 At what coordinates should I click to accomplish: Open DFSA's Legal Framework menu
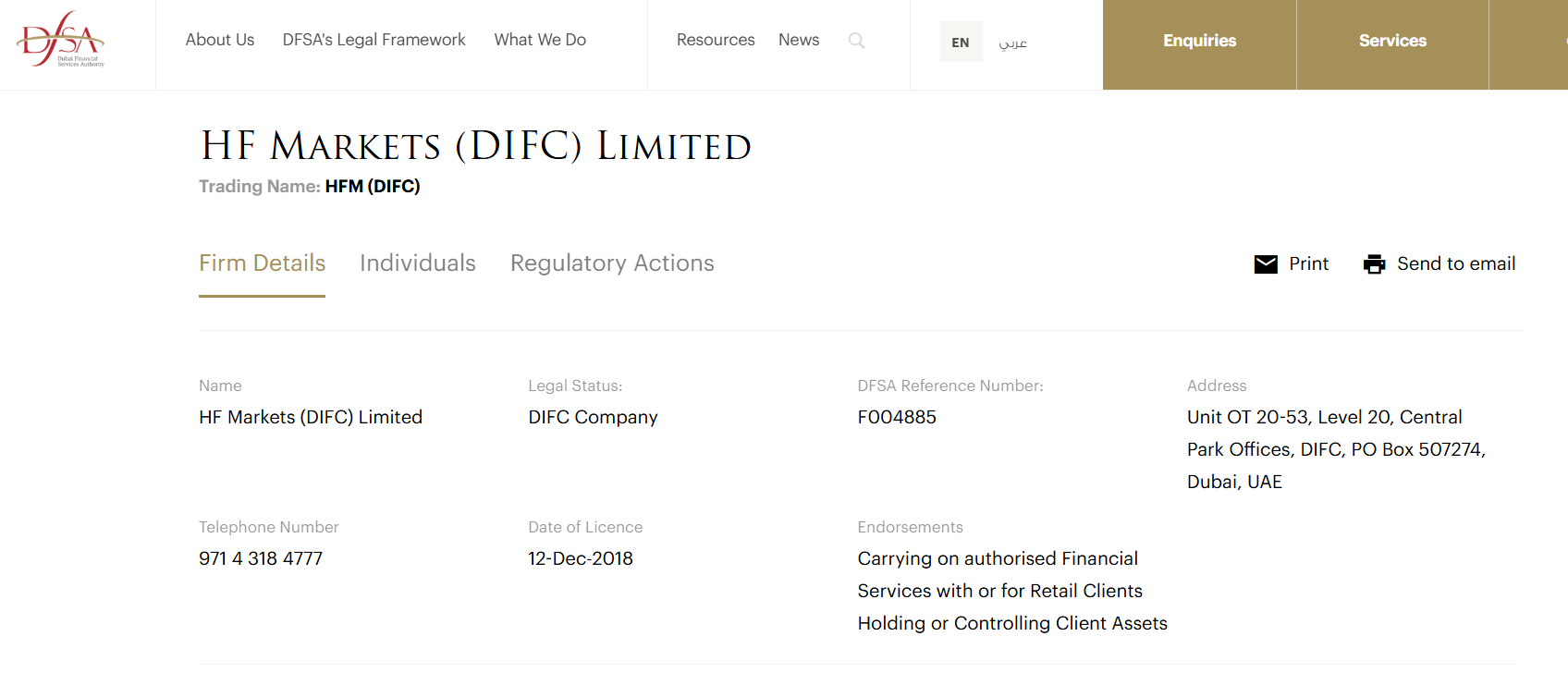(x=374, y=40)
